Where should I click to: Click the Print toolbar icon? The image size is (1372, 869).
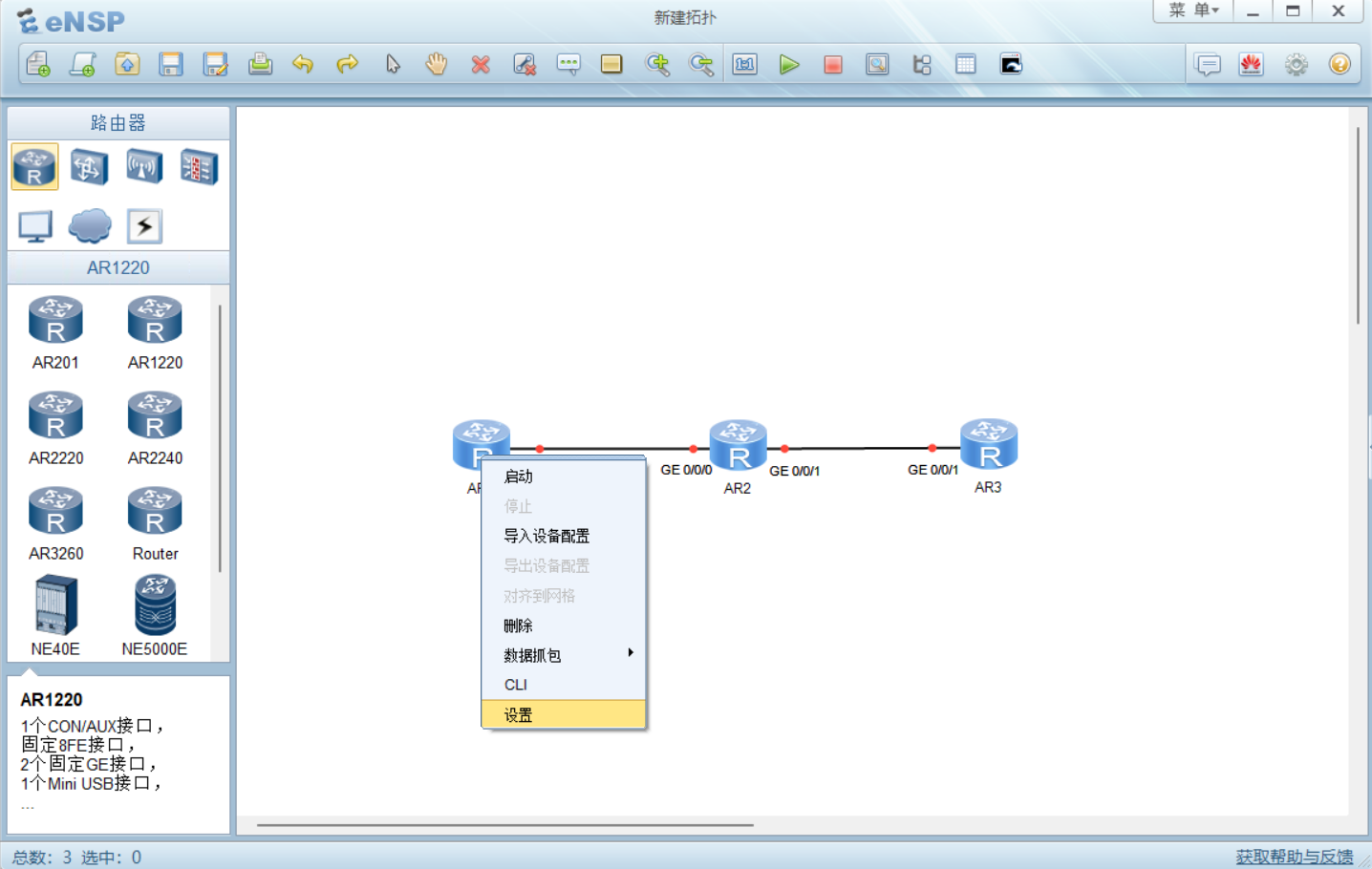pyautogui.click(x=260, y=64)
